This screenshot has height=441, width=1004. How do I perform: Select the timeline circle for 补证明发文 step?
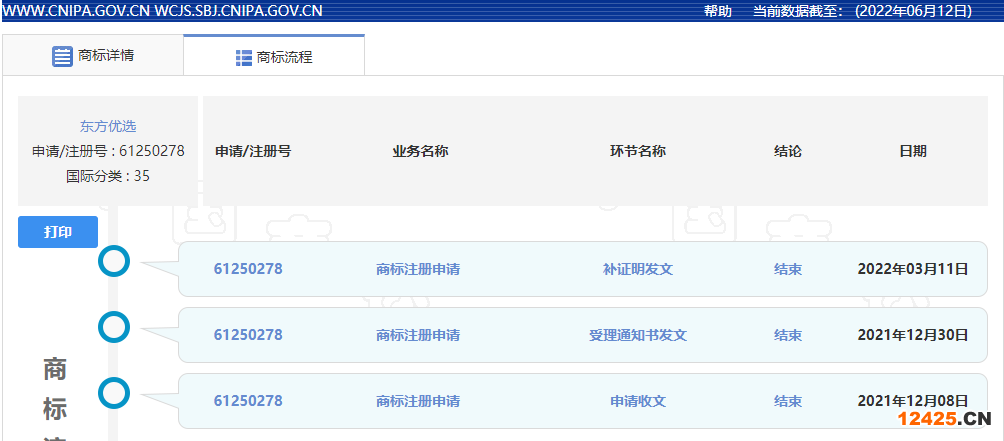(x=115, y=262)
